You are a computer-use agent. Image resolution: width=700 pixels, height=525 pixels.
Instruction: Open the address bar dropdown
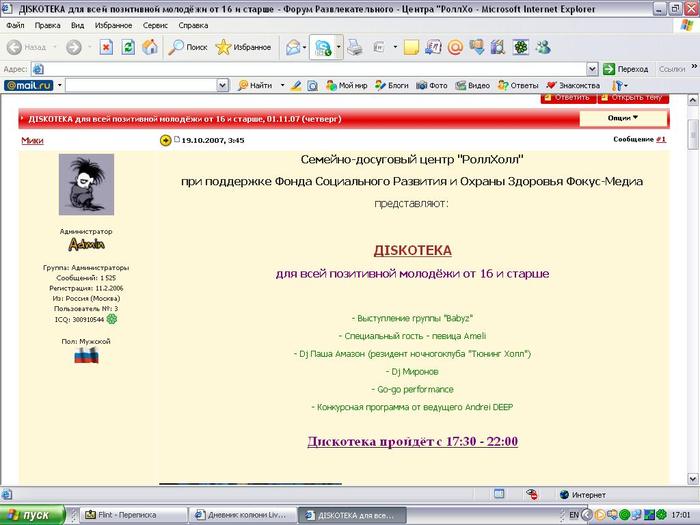pos(592,69)
